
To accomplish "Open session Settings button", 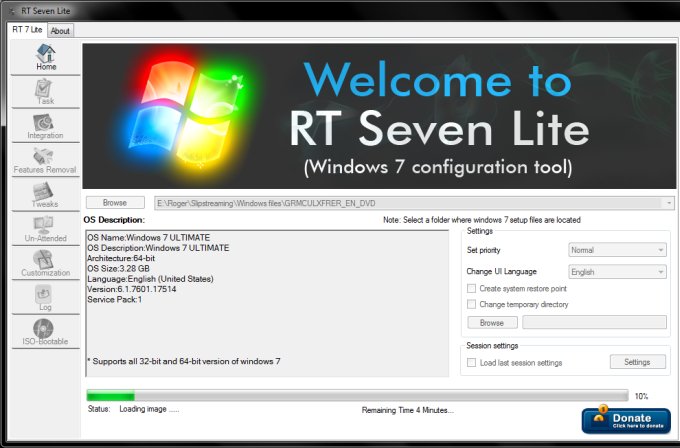I will point(638,362).
